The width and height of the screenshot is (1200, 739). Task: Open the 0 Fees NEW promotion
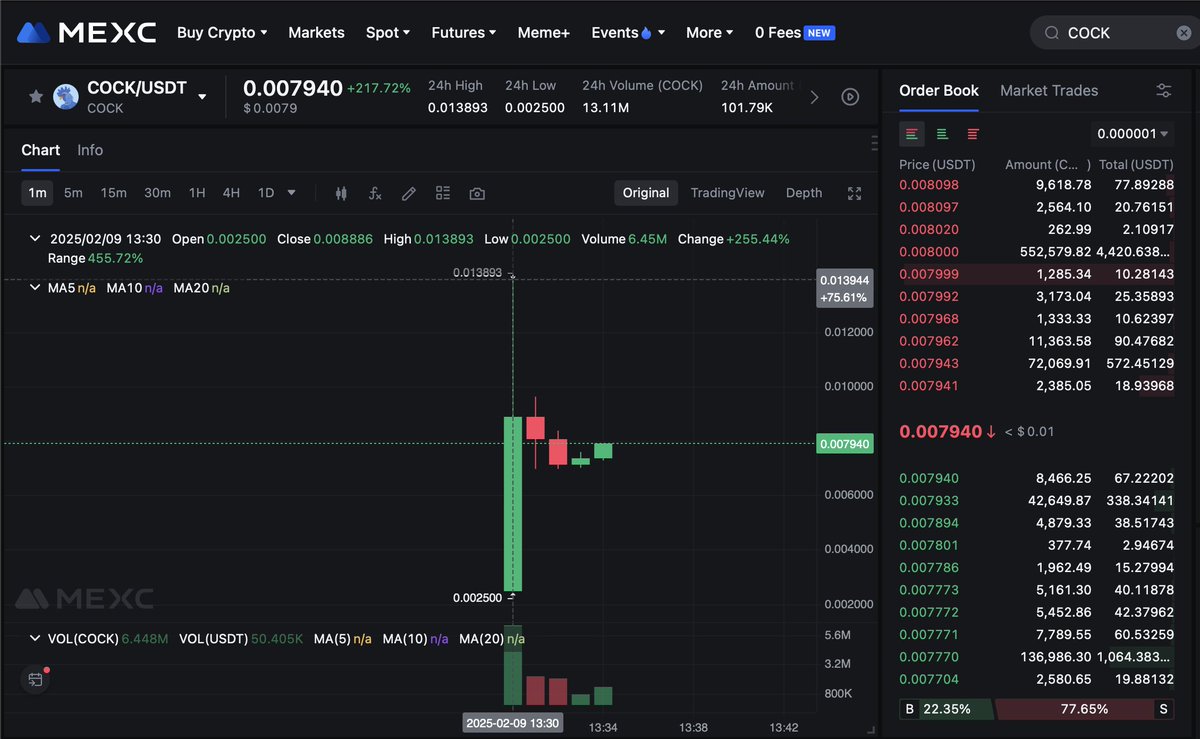click(x=795, y=33)
